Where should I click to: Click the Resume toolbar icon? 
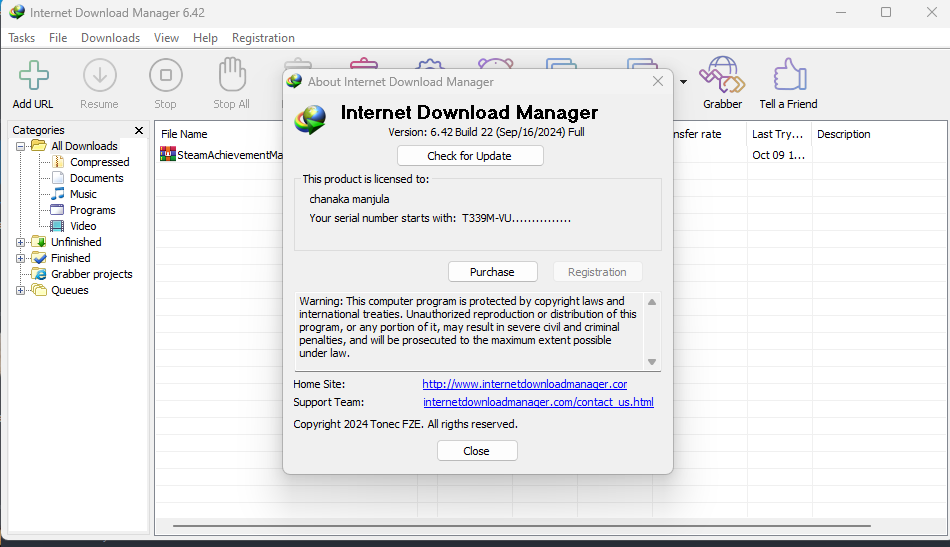pos(99,75)
